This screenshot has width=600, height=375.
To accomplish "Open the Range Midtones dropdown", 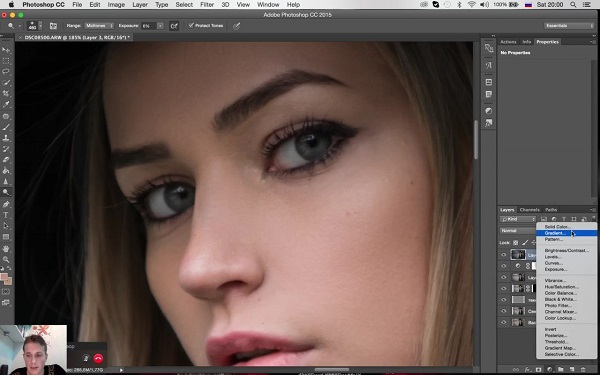I will pos(99,26).
